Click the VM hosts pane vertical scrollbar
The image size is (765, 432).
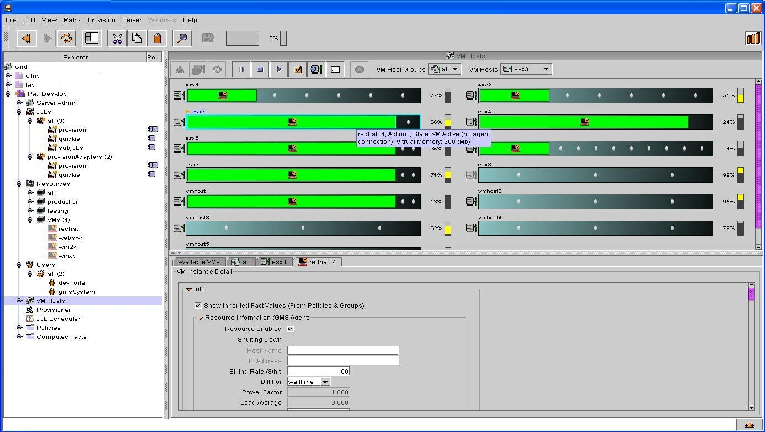tap(758, 164)
